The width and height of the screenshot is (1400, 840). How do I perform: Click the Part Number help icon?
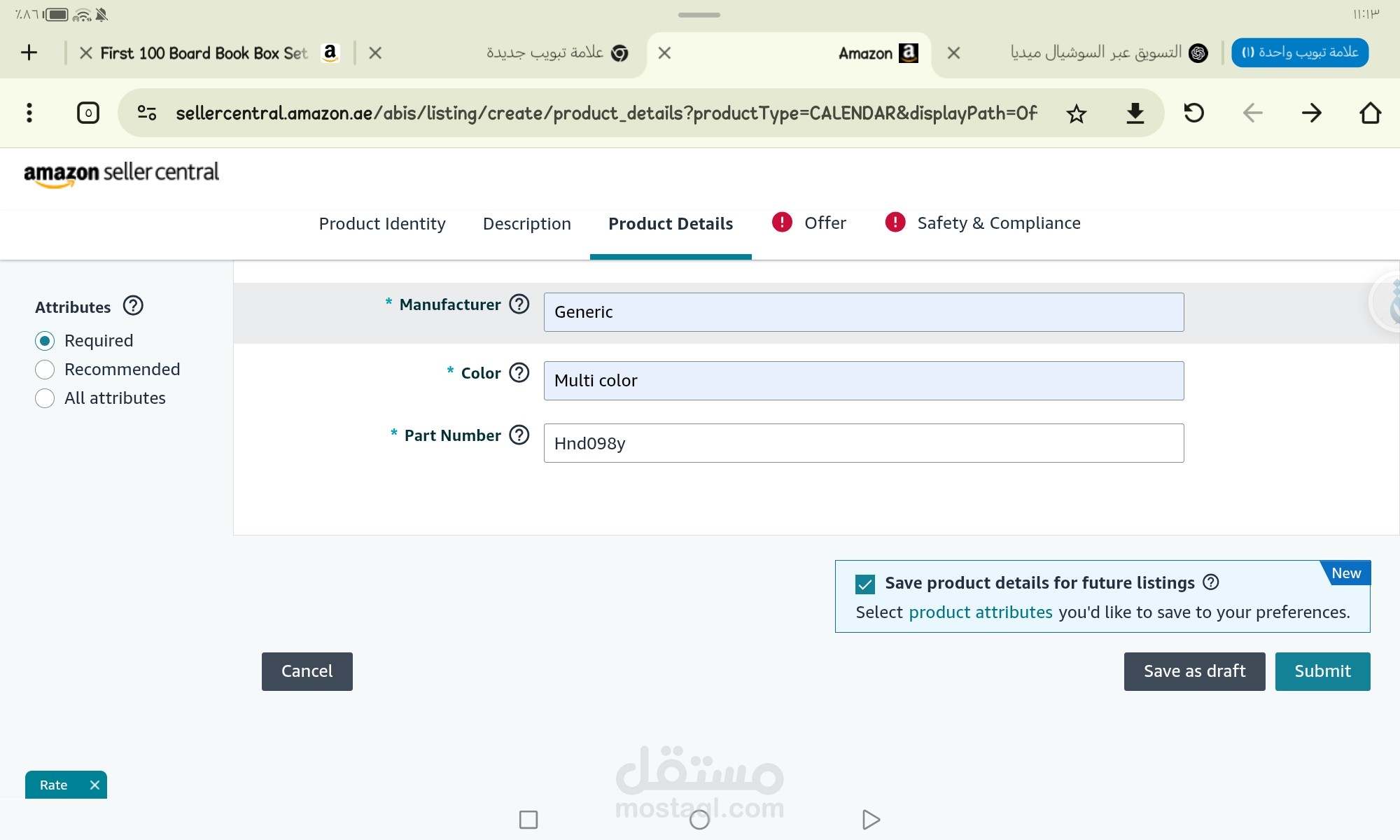(x=519, y=435)
